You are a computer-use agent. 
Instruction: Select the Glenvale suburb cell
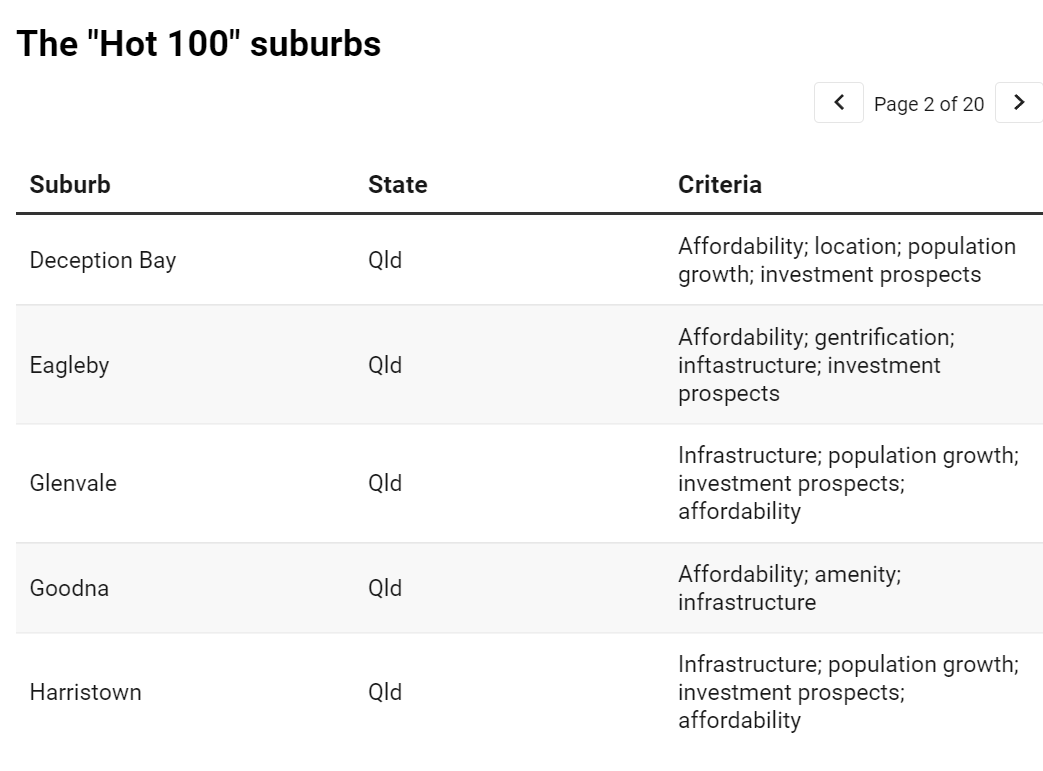[x=73, y=483]
